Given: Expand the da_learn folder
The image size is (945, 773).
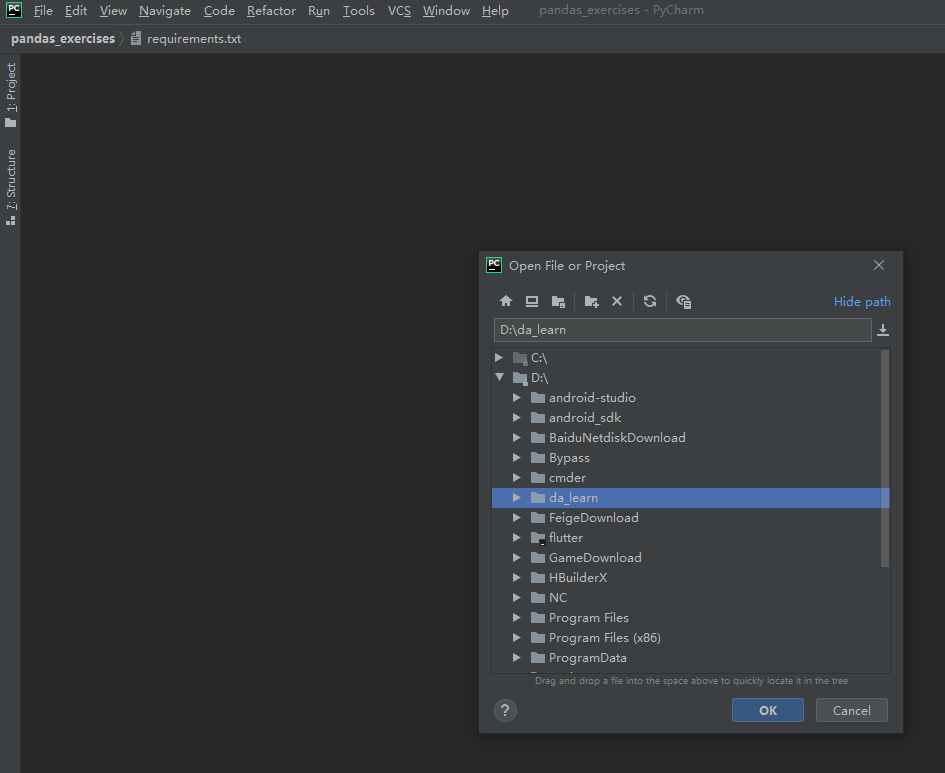Looking at the screenshot, I should pos(516,498).
